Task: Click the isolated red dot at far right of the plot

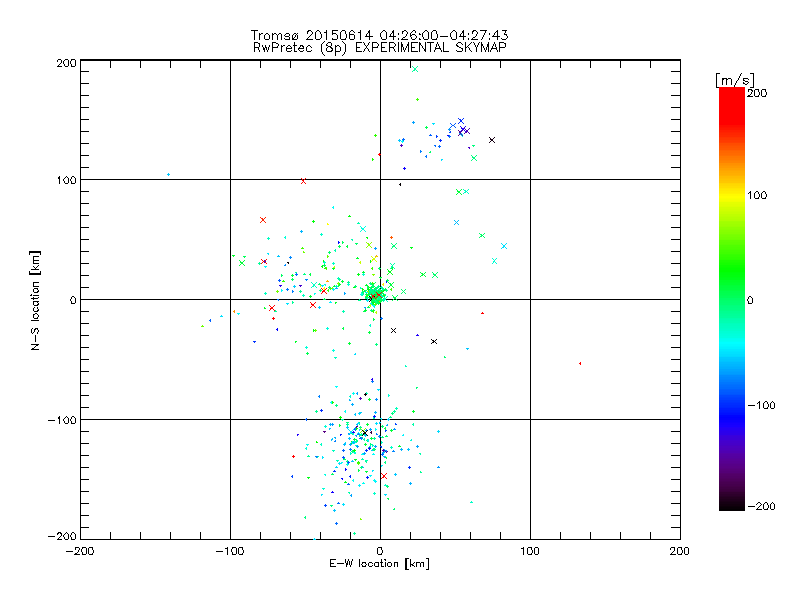Action: click(580, 363)
